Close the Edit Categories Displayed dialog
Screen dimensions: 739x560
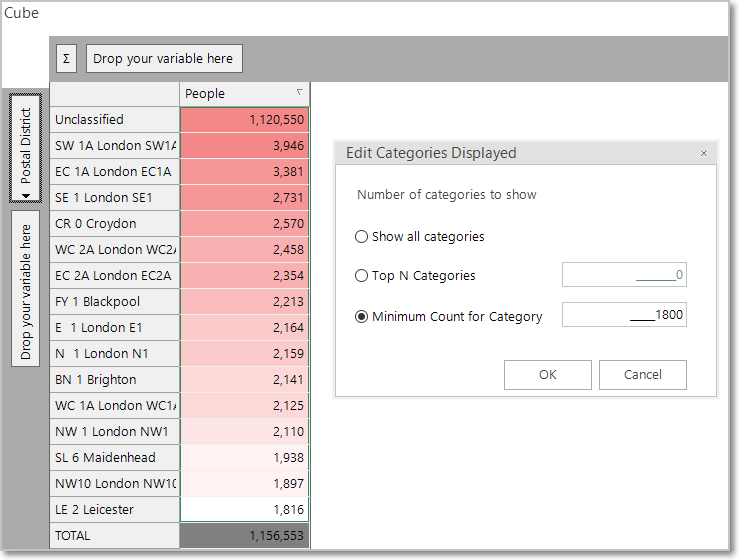click(704, 153)
